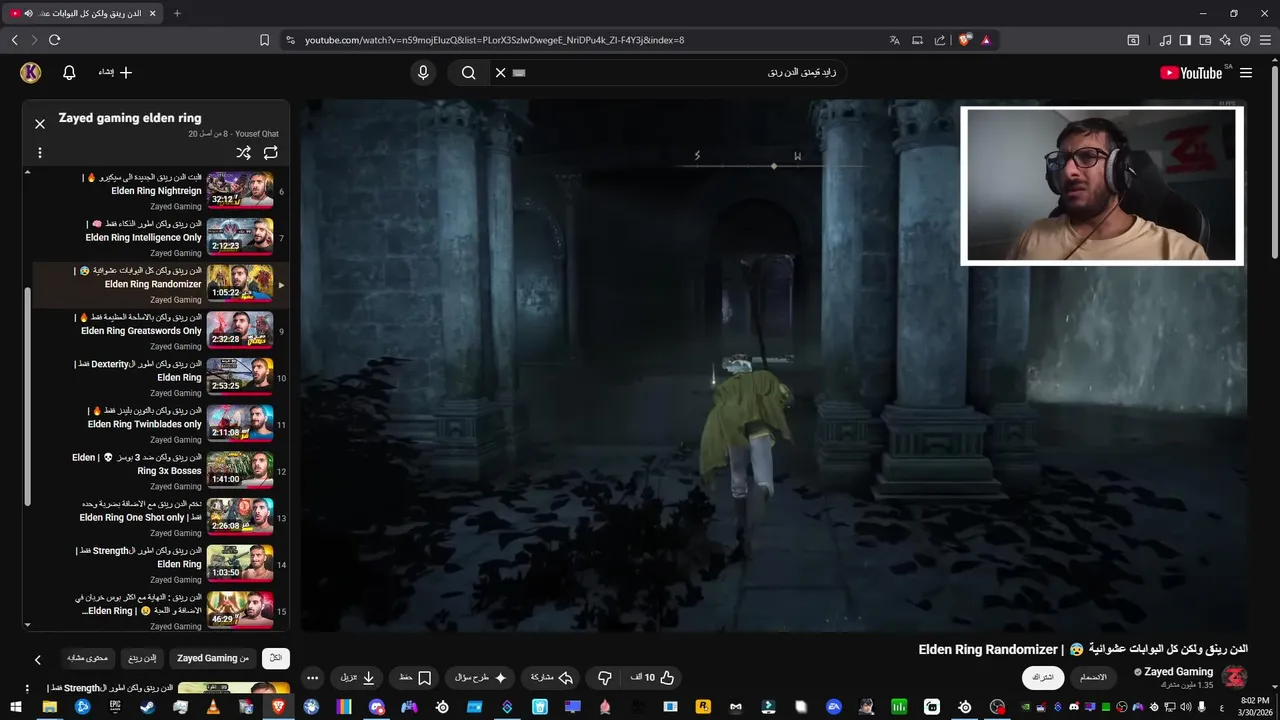Go back in browser history
This screenshot has height=720, width=1280.
click(15, 40)
